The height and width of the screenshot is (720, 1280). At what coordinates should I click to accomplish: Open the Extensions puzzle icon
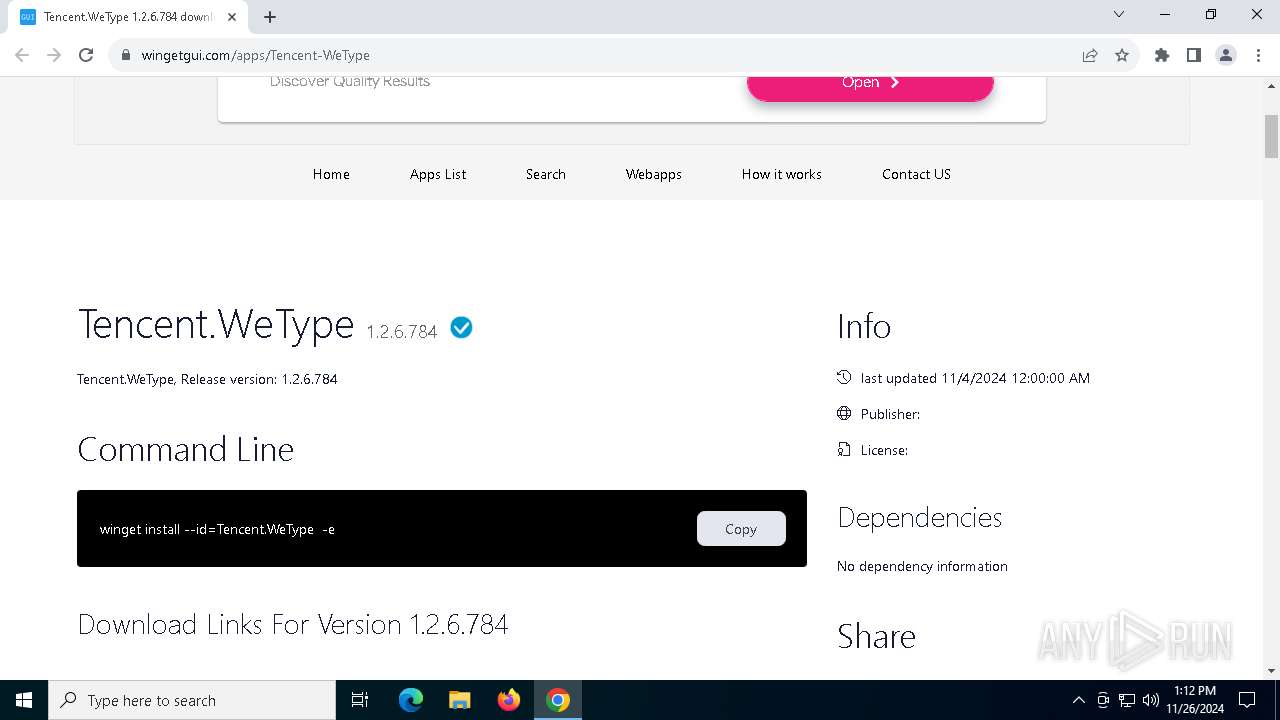pyautogui.click(x=1162, y=55)
